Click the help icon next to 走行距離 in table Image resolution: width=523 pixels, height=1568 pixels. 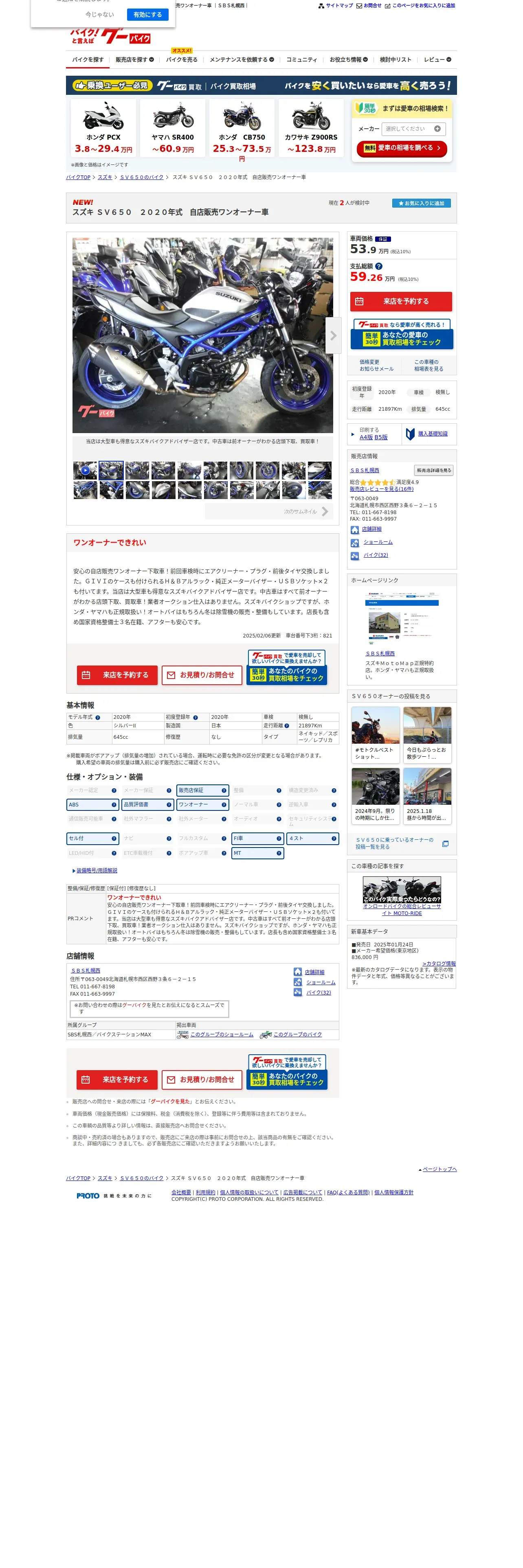[x=287, y=725]
